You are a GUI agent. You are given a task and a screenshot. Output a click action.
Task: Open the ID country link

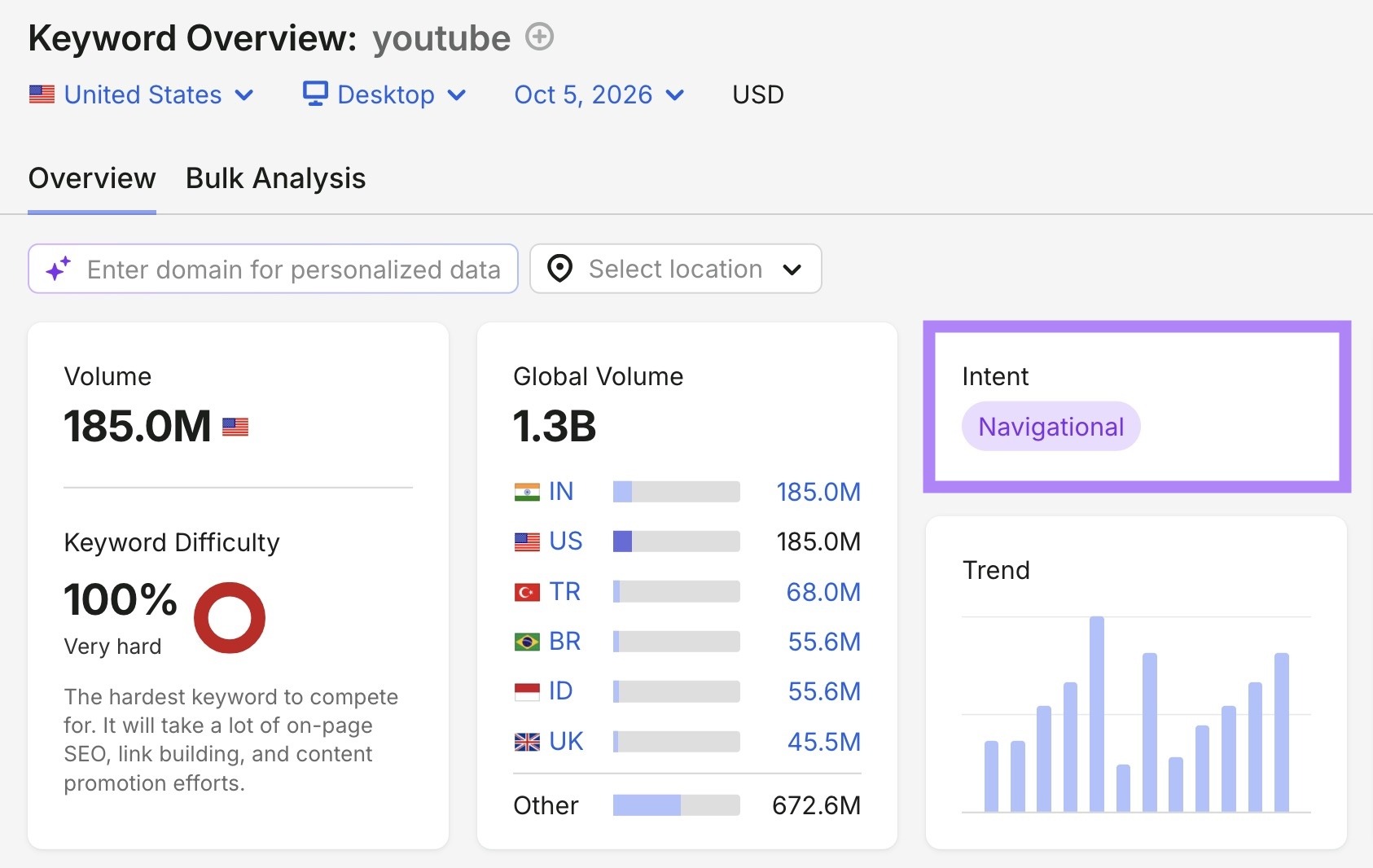561,690
